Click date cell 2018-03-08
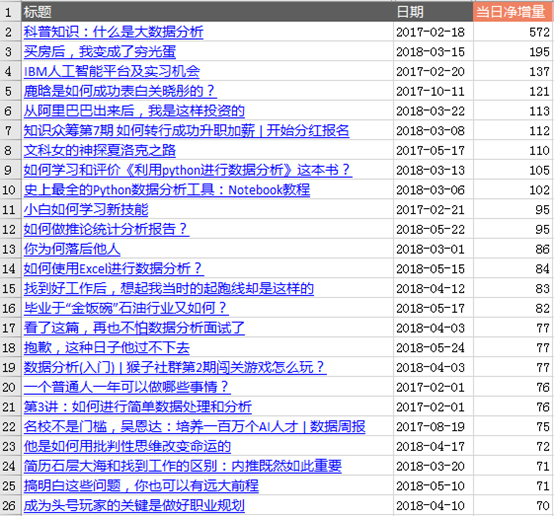The width and height of the screenshot is (554, 516). click(433, 131)
